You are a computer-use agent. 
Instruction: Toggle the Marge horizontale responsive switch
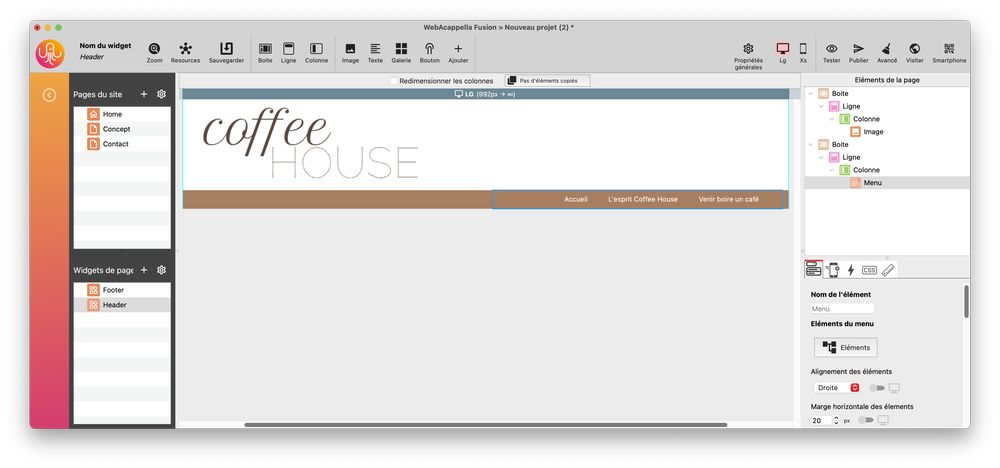click(865, 420)
